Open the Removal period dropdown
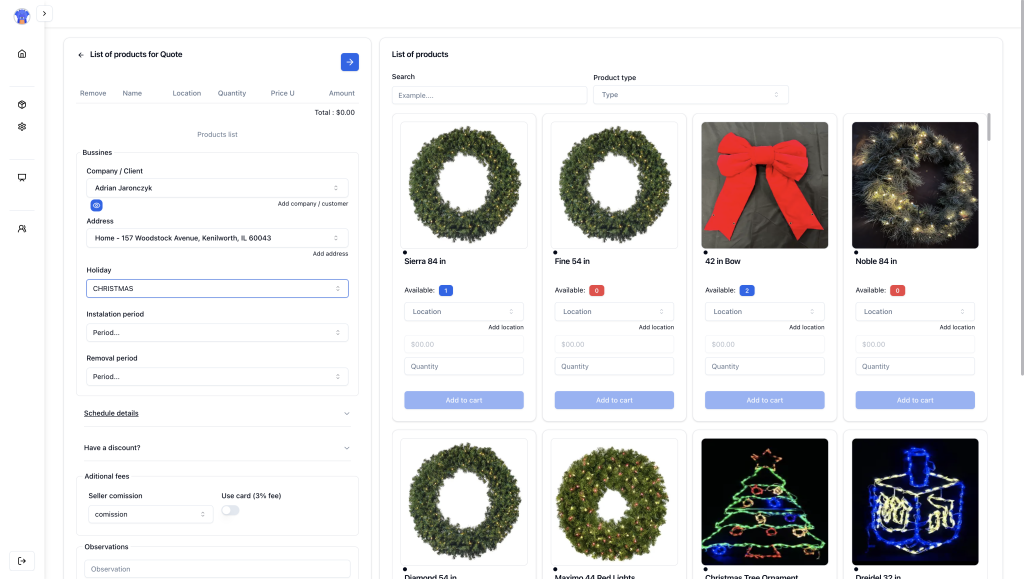The image size is (1024, 579). click(217, 377)
